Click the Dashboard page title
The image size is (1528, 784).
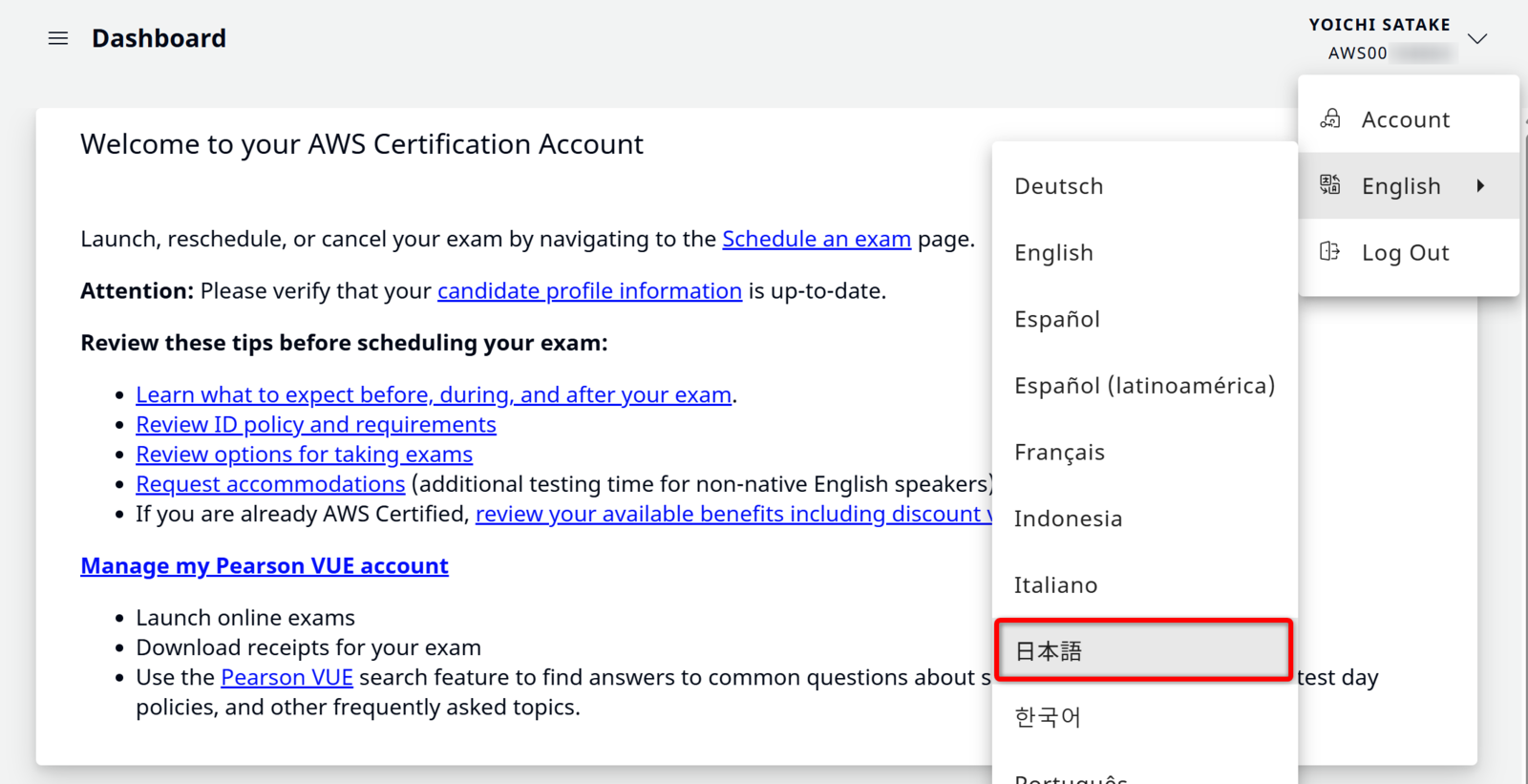click(x=159, y=38)
